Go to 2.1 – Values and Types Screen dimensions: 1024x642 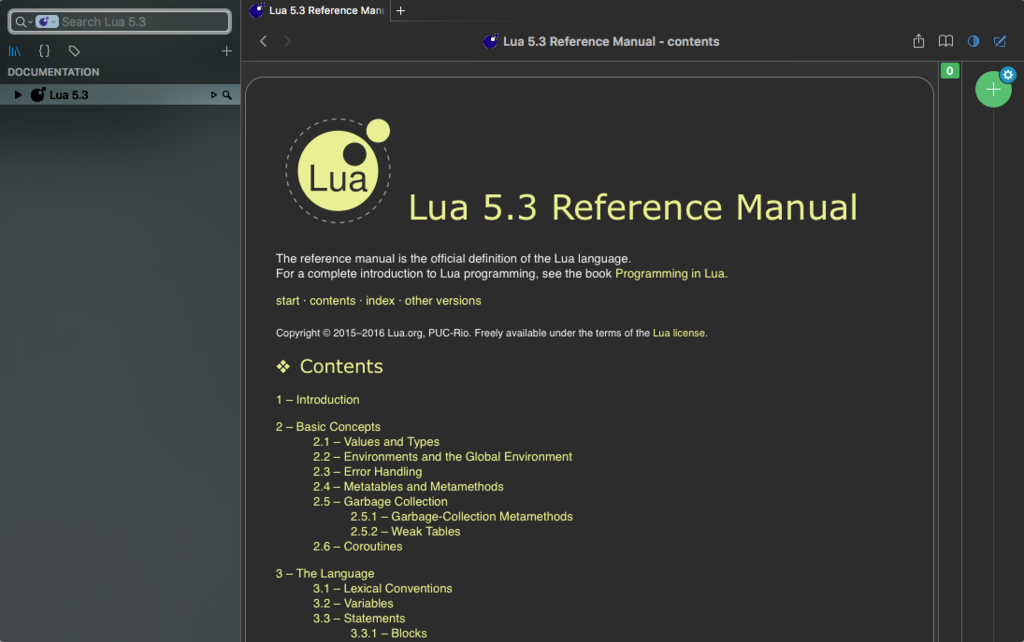[376, 442]
